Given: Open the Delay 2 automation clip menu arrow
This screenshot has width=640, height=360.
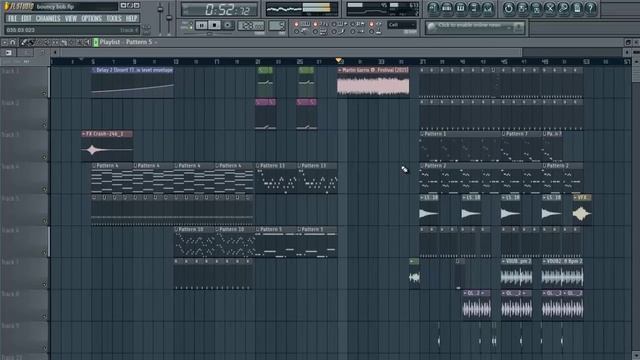Looking at the screenshot, I should [x=94, y=70].
